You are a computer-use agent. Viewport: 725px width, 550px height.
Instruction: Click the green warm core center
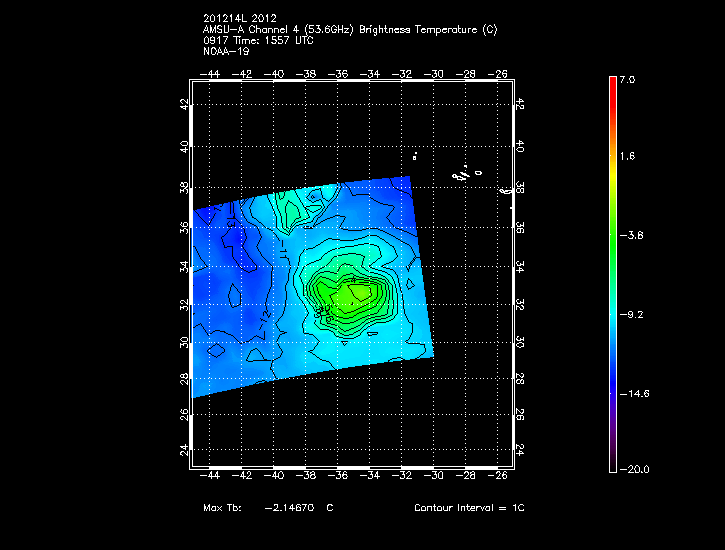point(350,293)
